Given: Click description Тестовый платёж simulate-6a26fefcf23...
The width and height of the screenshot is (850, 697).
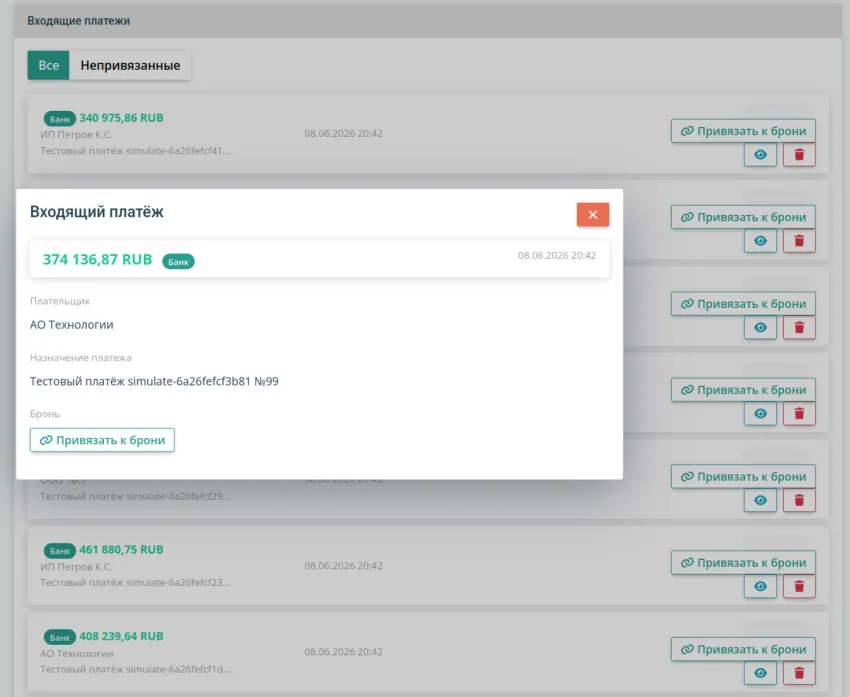Looking at the screenshot, I should pos(135,583).
